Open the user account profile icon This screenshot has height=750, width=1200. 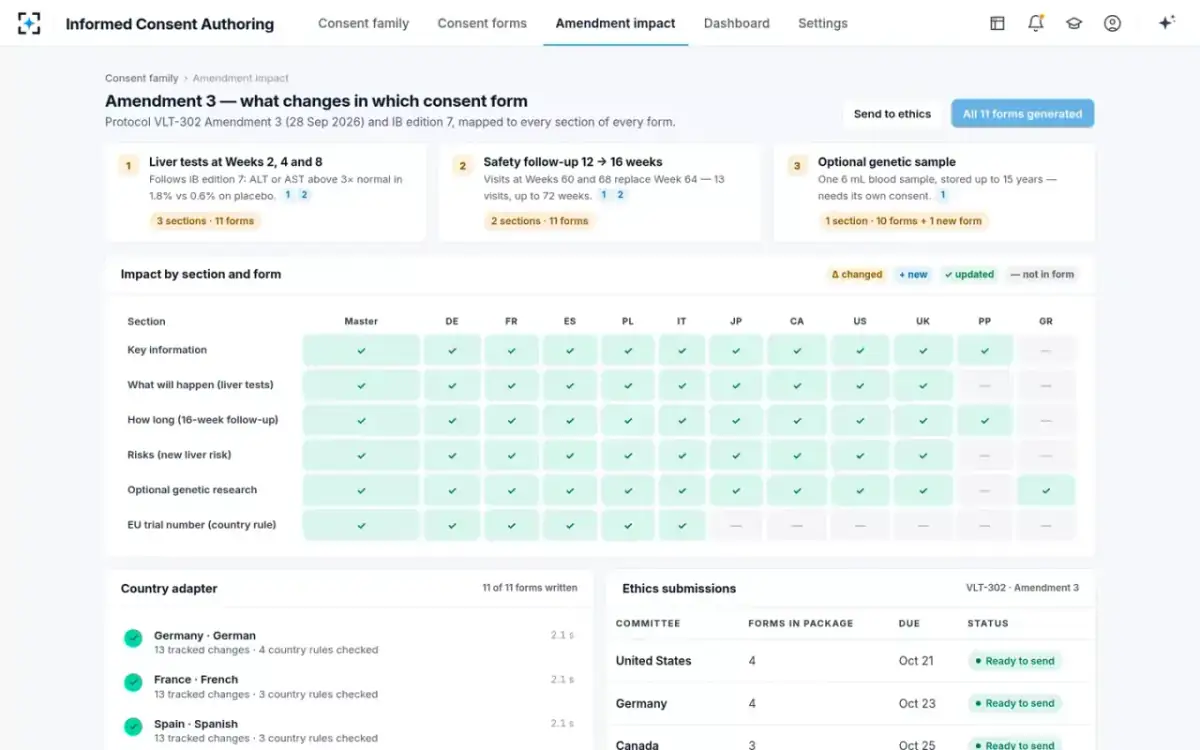tap(1112, 23)
